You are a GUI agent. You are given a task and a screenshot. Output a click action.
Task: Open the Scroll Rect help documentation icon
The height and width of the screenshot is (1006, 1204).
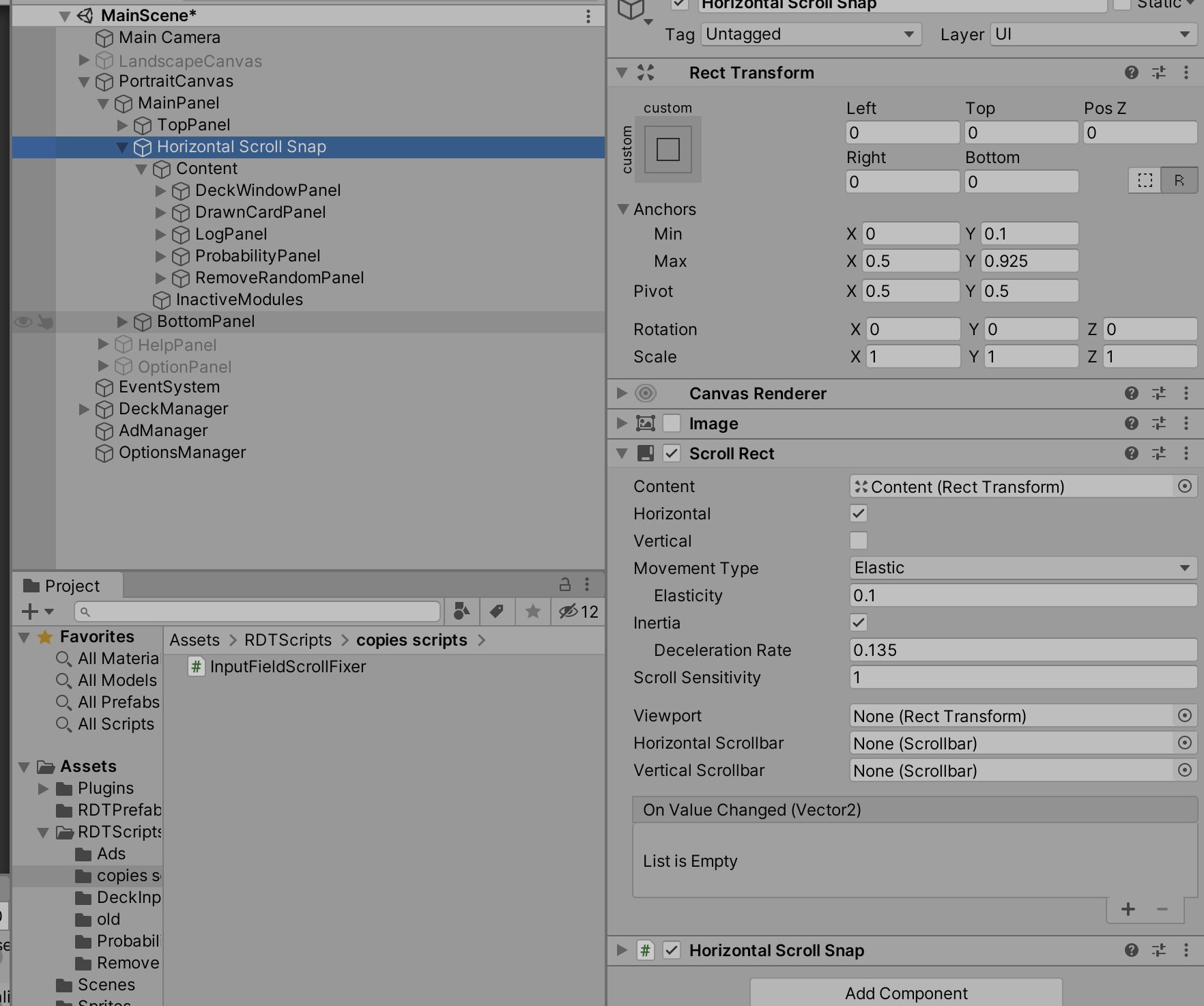coord(1132,453)
